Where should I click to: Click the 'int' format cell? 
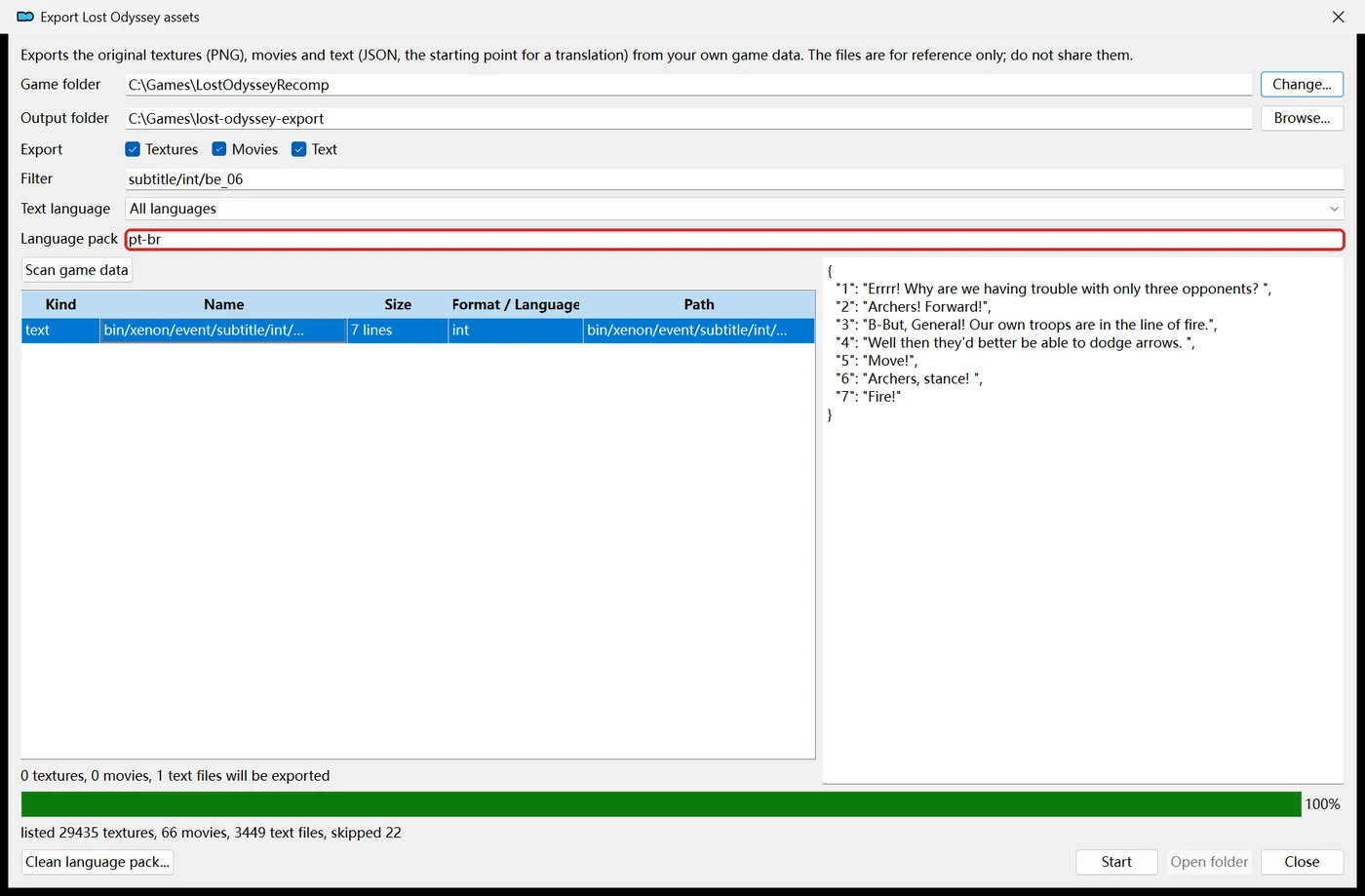(515, 331)
